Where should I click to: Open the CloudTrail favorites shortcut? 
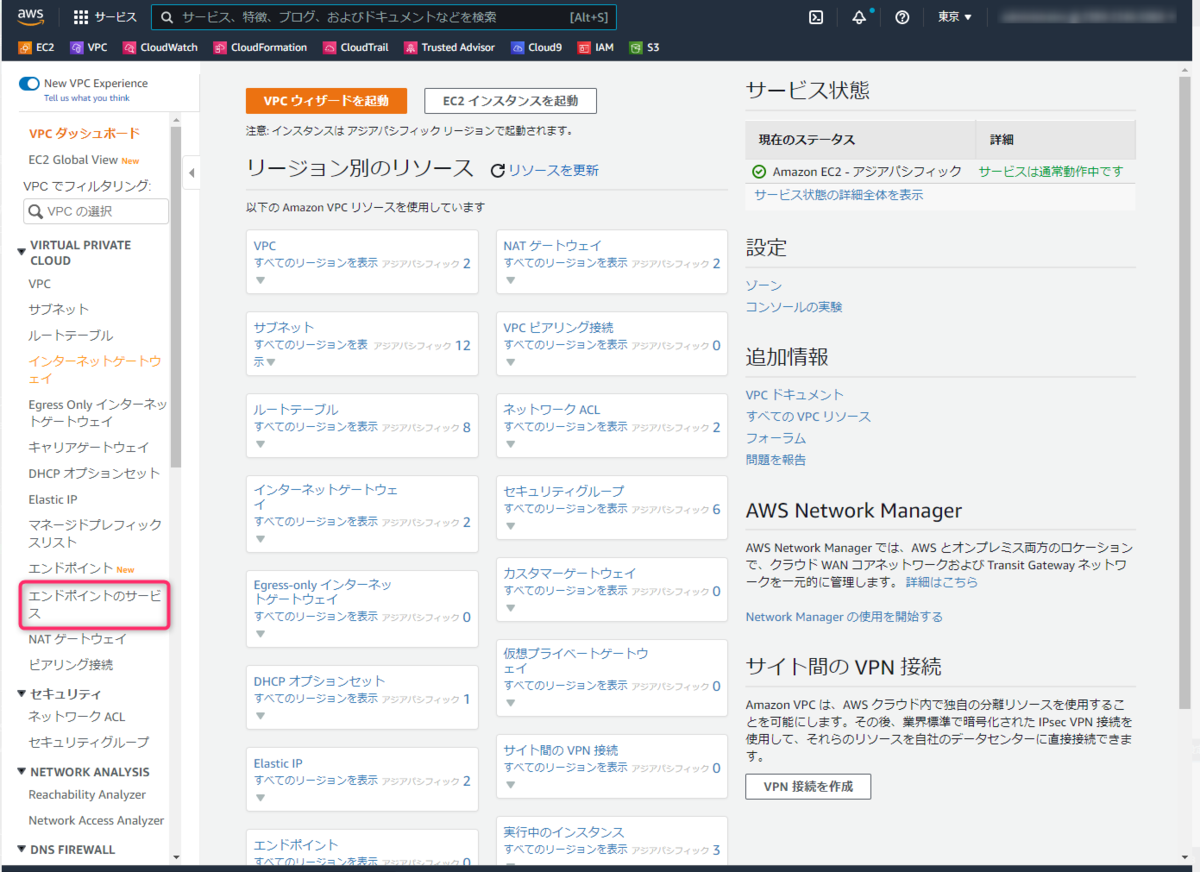357,47
